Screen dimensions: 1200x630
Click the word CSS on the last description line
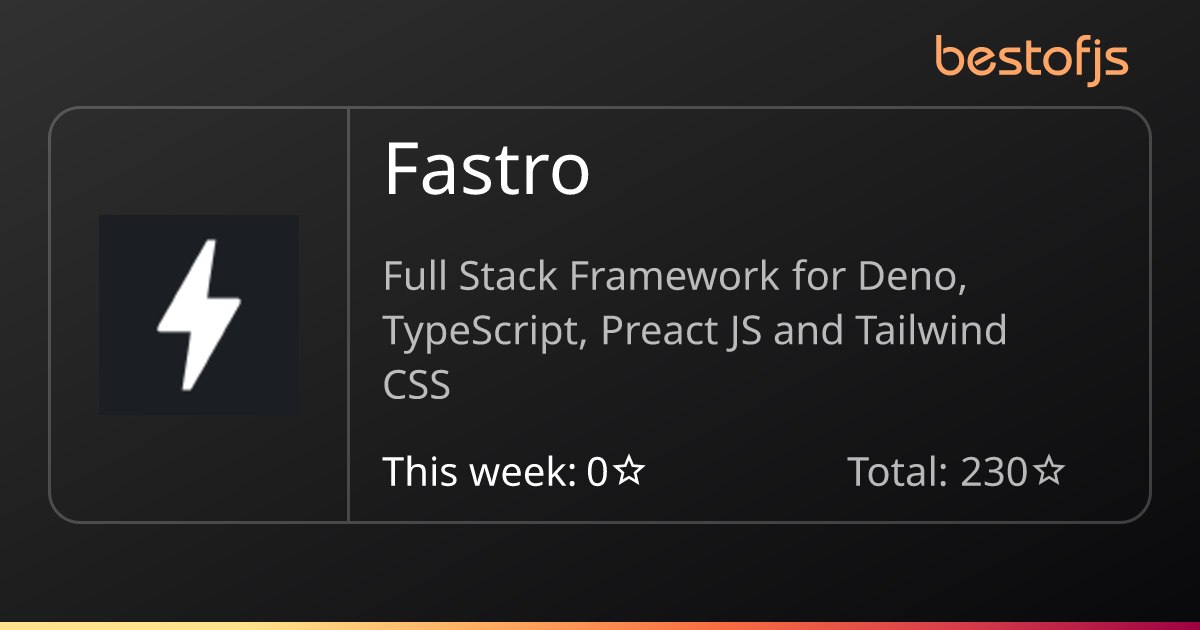(417, 385)
